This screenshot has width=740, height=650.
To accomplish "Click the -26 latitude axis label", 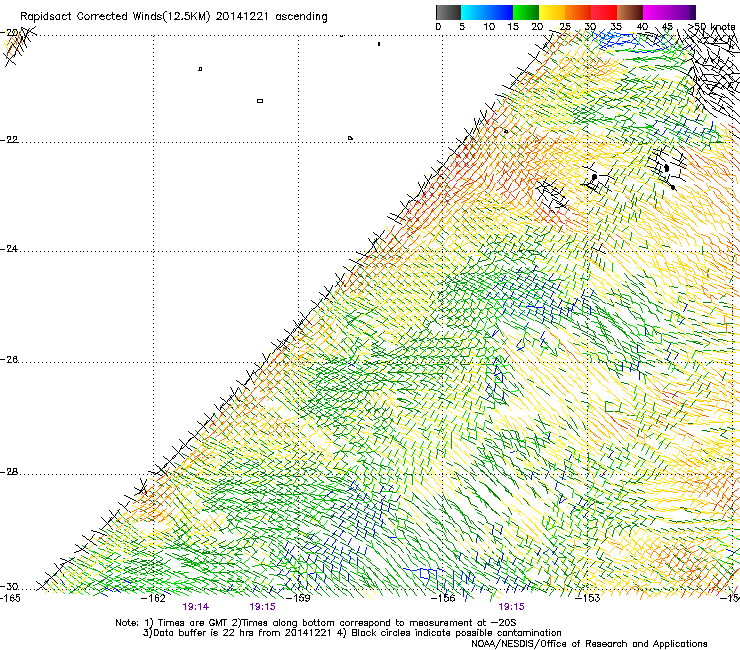I will 9,360.
